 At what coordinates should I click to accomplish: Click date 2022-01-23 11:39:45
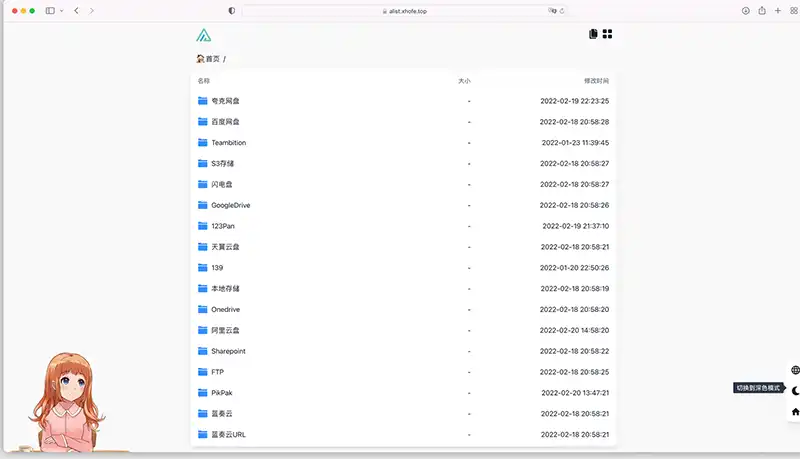click(x=575, y=143)
